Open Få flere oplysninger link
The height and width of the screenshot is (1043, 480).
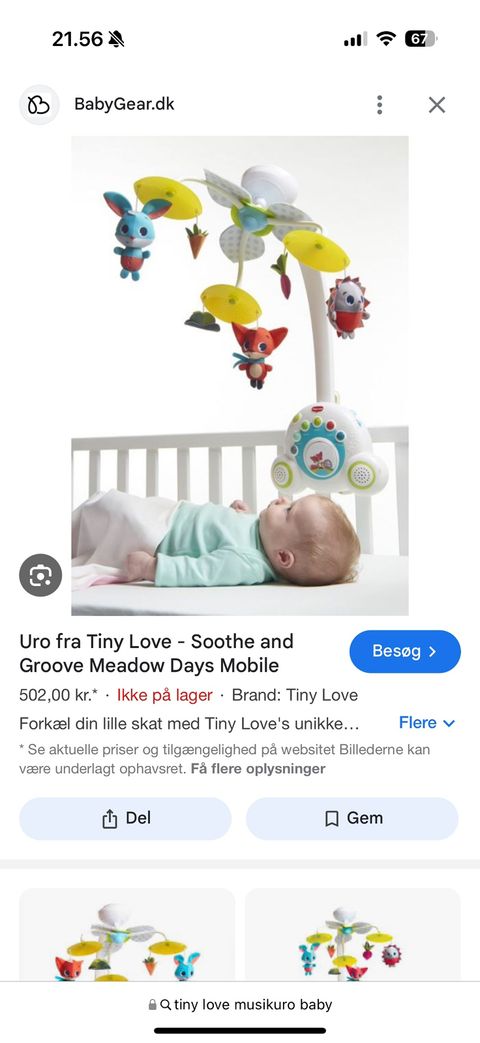tap(258, 769)
